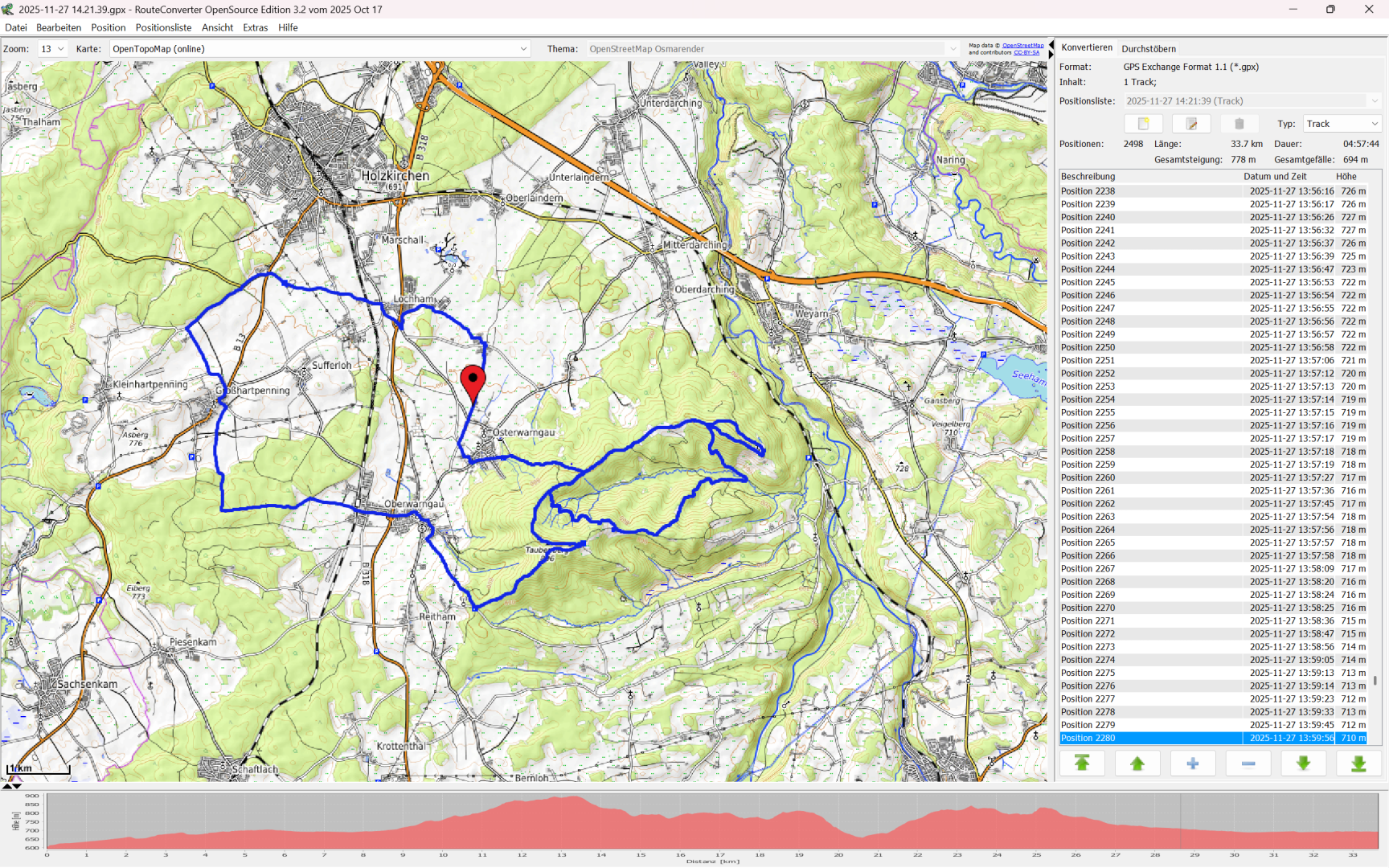Open the Extras menu
Image resolution: width=1389 pixels, height=868 pixels.
point(255,27)
